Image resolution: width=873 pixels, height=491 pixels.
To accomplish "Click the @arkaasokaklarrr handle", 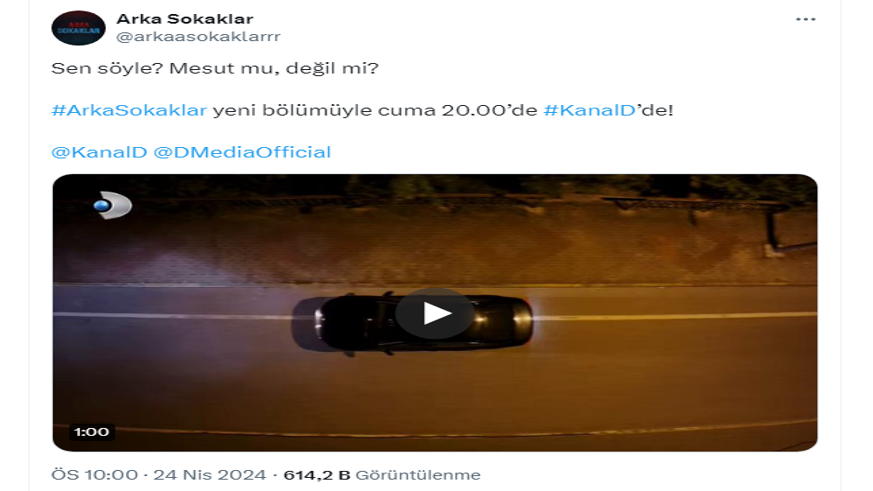I will click(198, 37).
